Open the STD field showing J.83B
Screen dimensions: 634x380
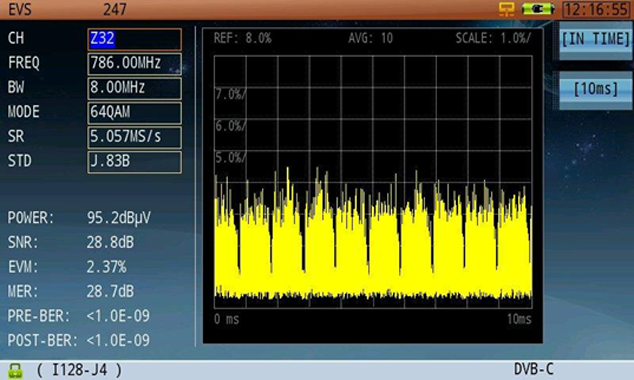tap(134, 162)
